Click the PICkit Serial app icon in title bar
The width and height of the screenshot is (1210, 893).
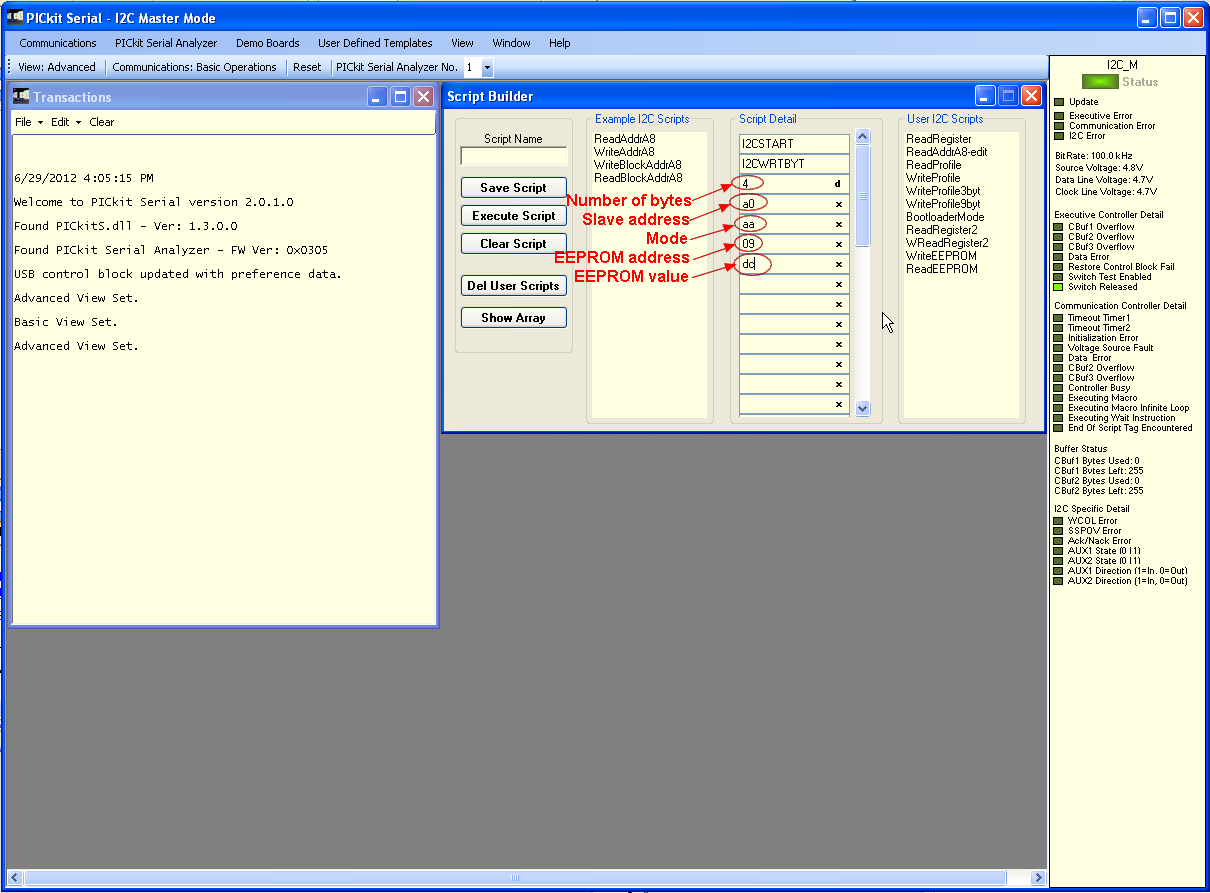pos(15,17)
